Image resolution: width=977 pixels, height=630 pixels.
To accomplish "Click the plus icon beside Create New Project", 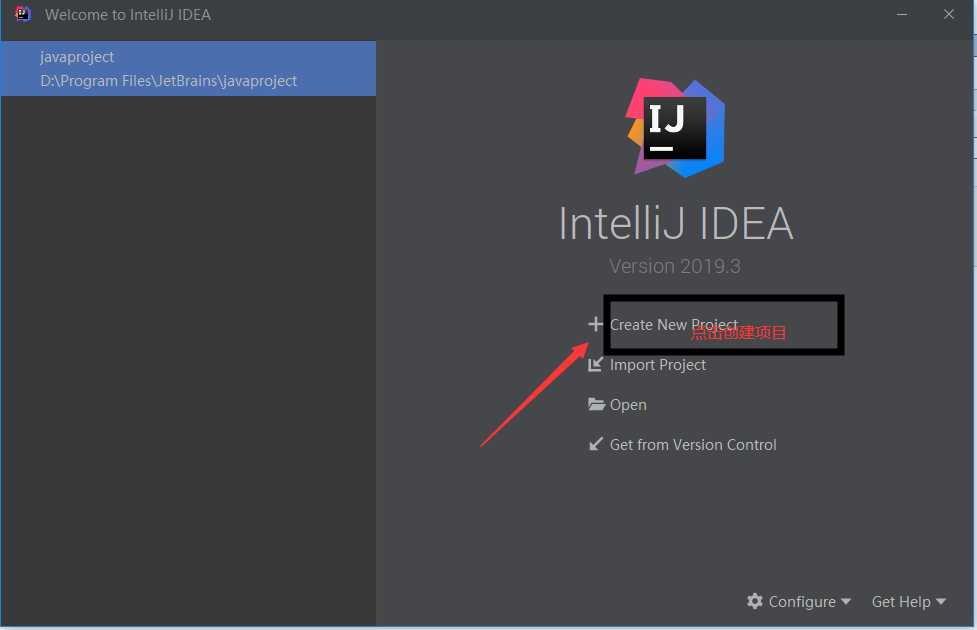I will coord(595,324).
